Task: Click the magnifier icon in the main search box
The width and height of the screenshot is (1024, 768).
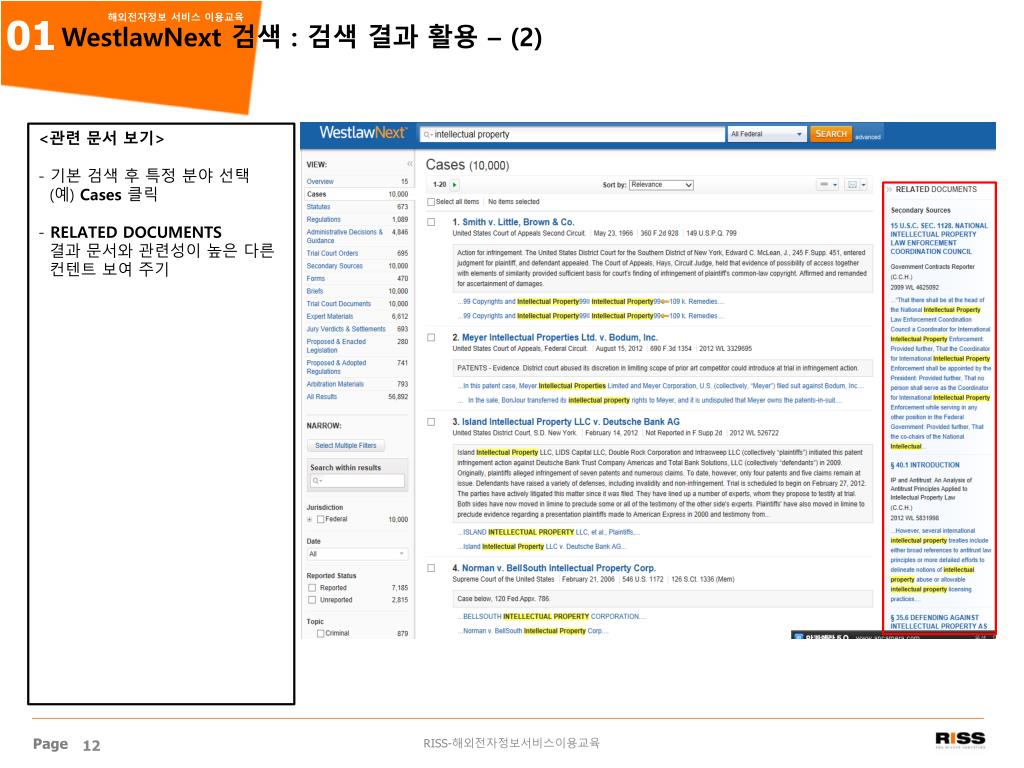Action: point(427,135)
